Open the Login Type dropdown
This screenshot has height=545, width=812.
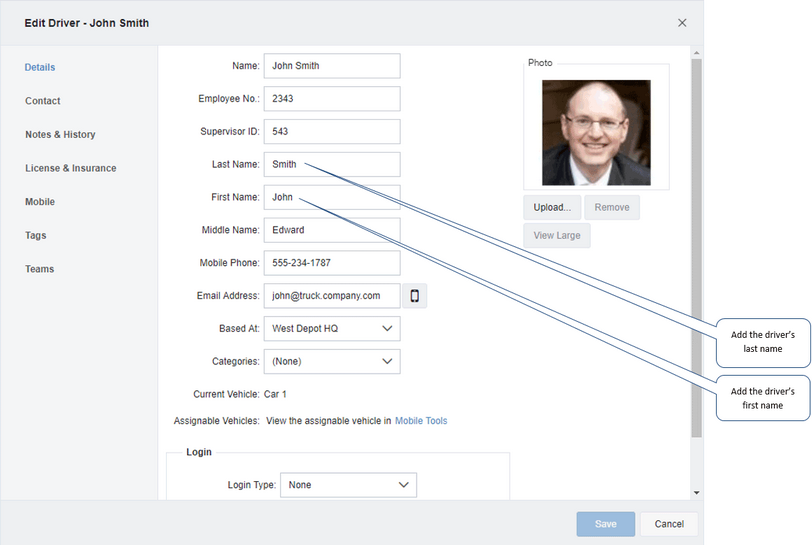pos(348,485)
